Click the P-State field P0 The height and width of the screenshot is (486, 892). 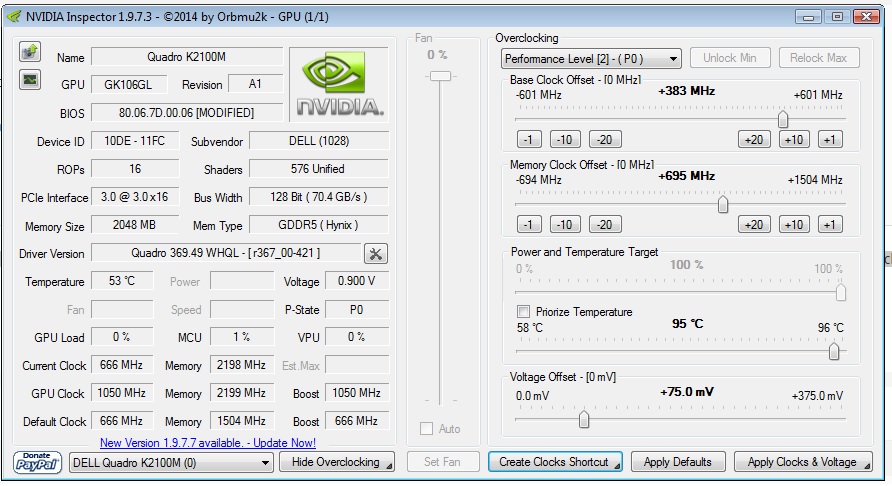[x=357, y=310]
